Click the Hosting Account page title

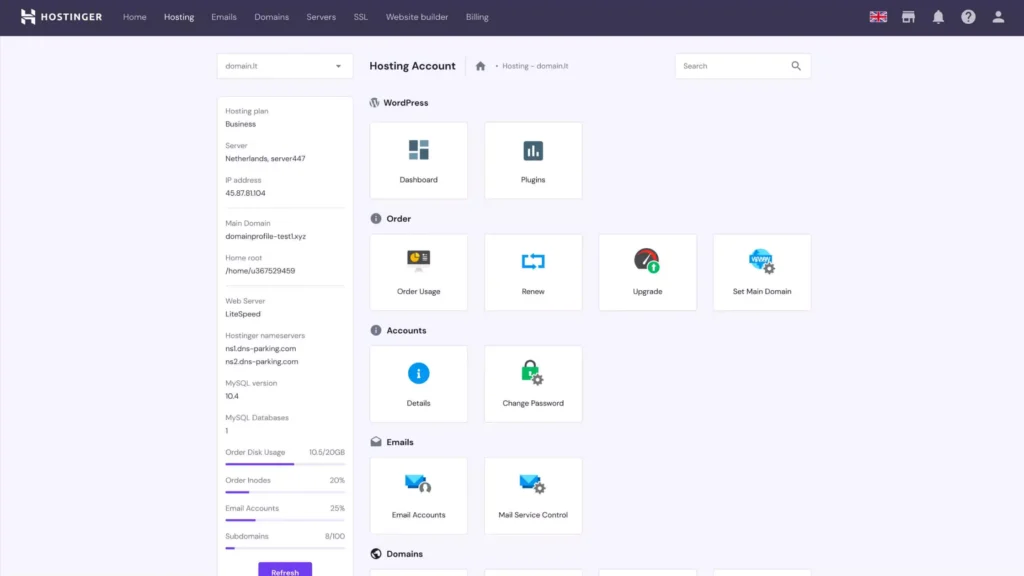412,66
